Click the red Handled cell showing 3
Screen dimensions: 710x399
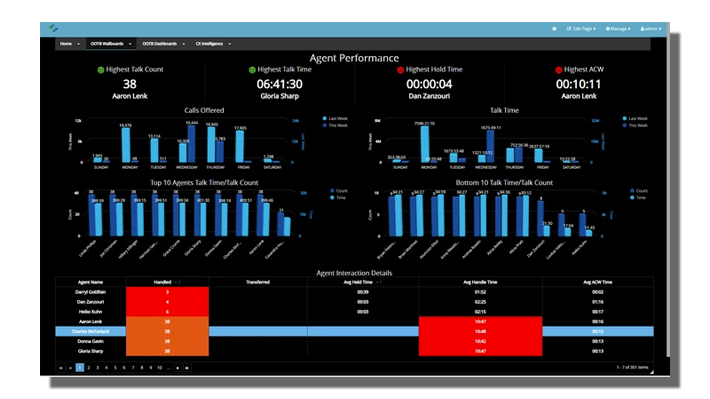[167, 292]
